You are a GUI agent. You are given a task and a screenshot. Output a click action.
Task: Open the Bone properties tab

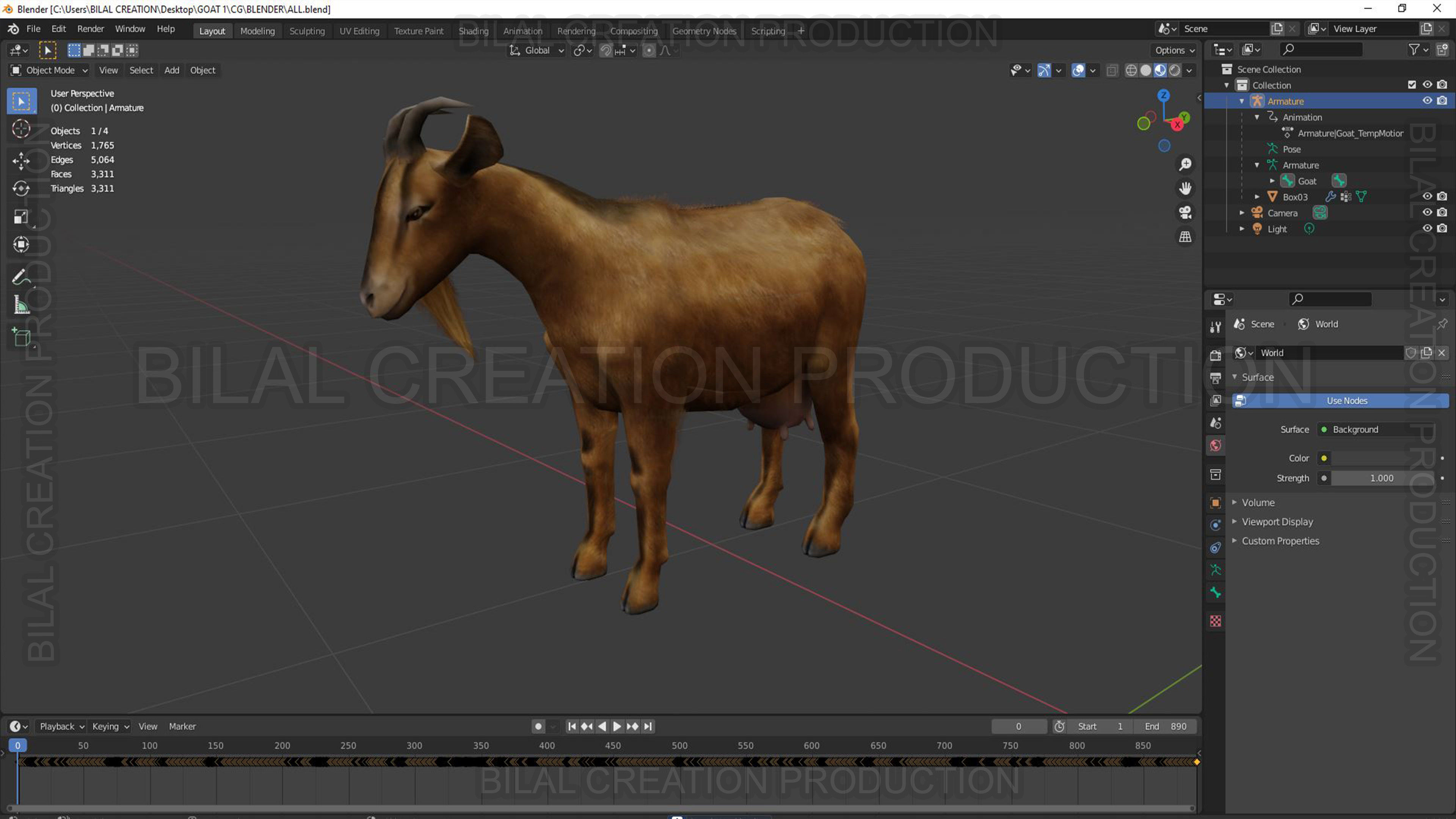coord(1215,593)
